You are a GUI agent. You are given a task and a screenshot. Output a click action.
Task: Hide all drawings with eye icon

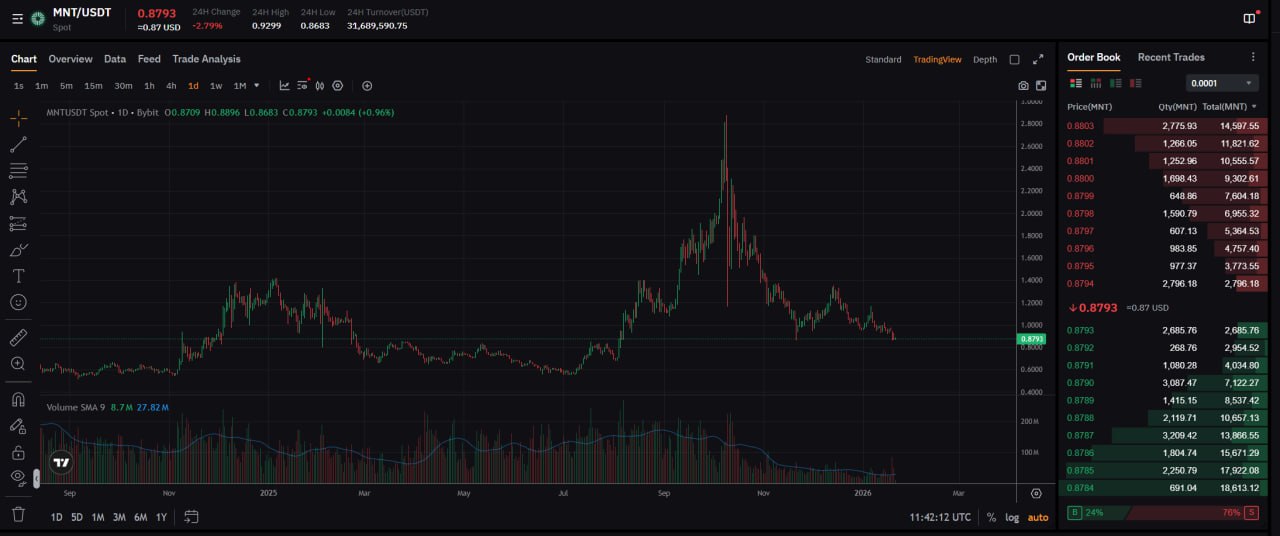18,478
